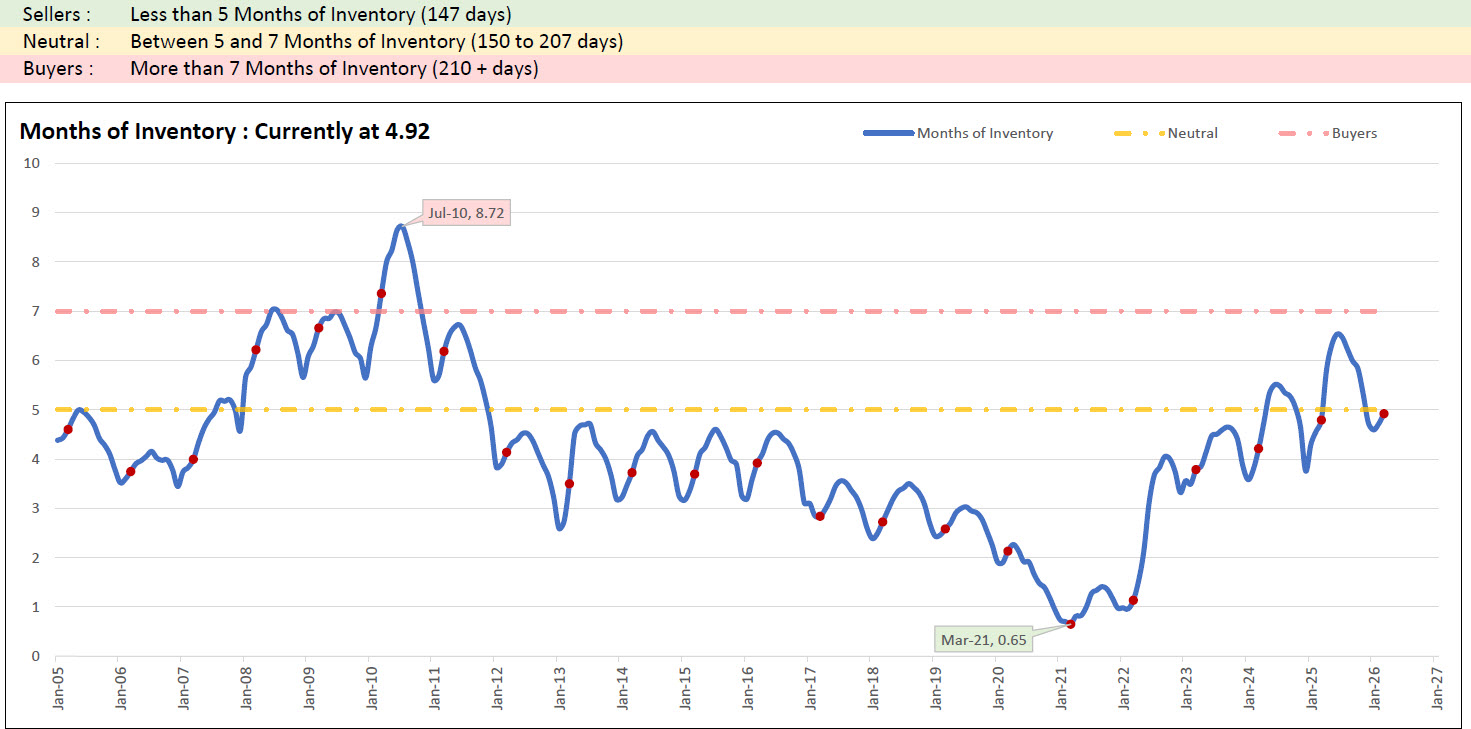Click the chart title 'Months of Inventory : Currently at 4.92'
1471x729 pixels.
(x=225, y=131)
